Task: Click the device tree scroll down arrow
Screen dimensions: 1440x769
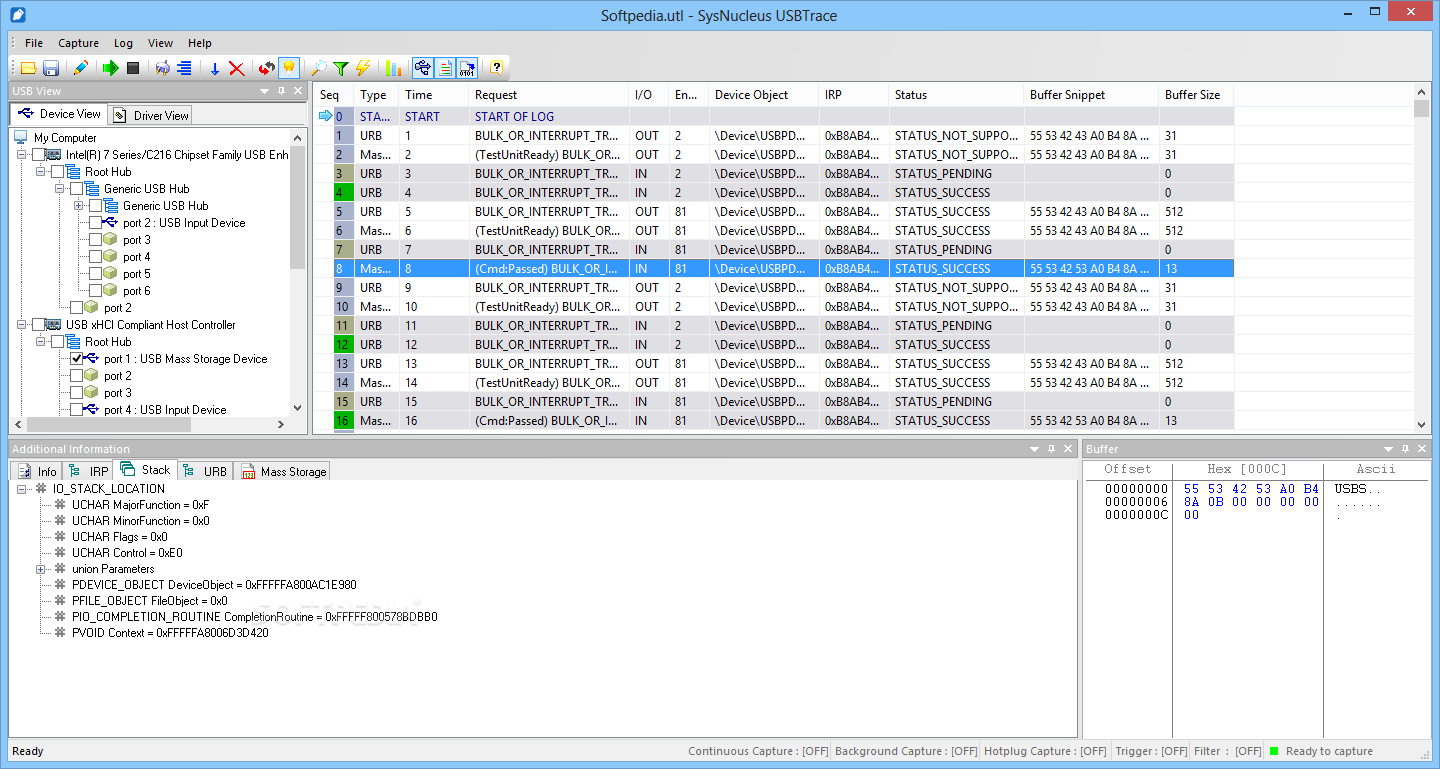Action: pos(297,408)
